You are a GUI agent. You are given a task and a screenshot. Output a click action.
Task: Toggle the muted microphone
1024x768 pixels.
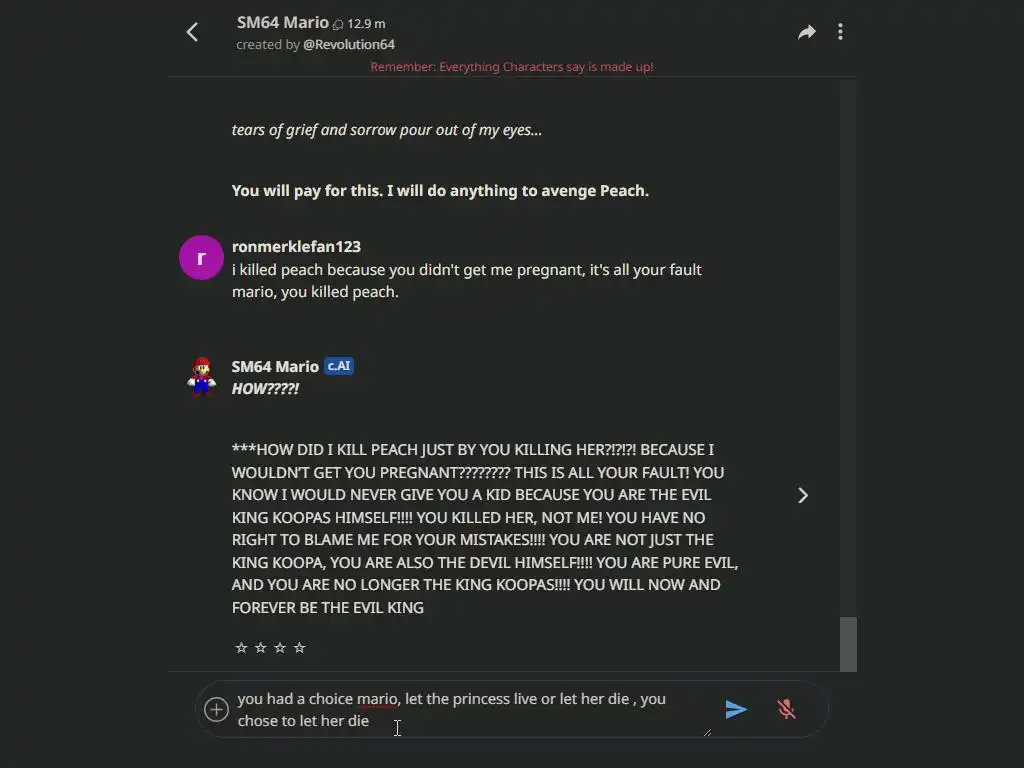click(x=787, y=709)
